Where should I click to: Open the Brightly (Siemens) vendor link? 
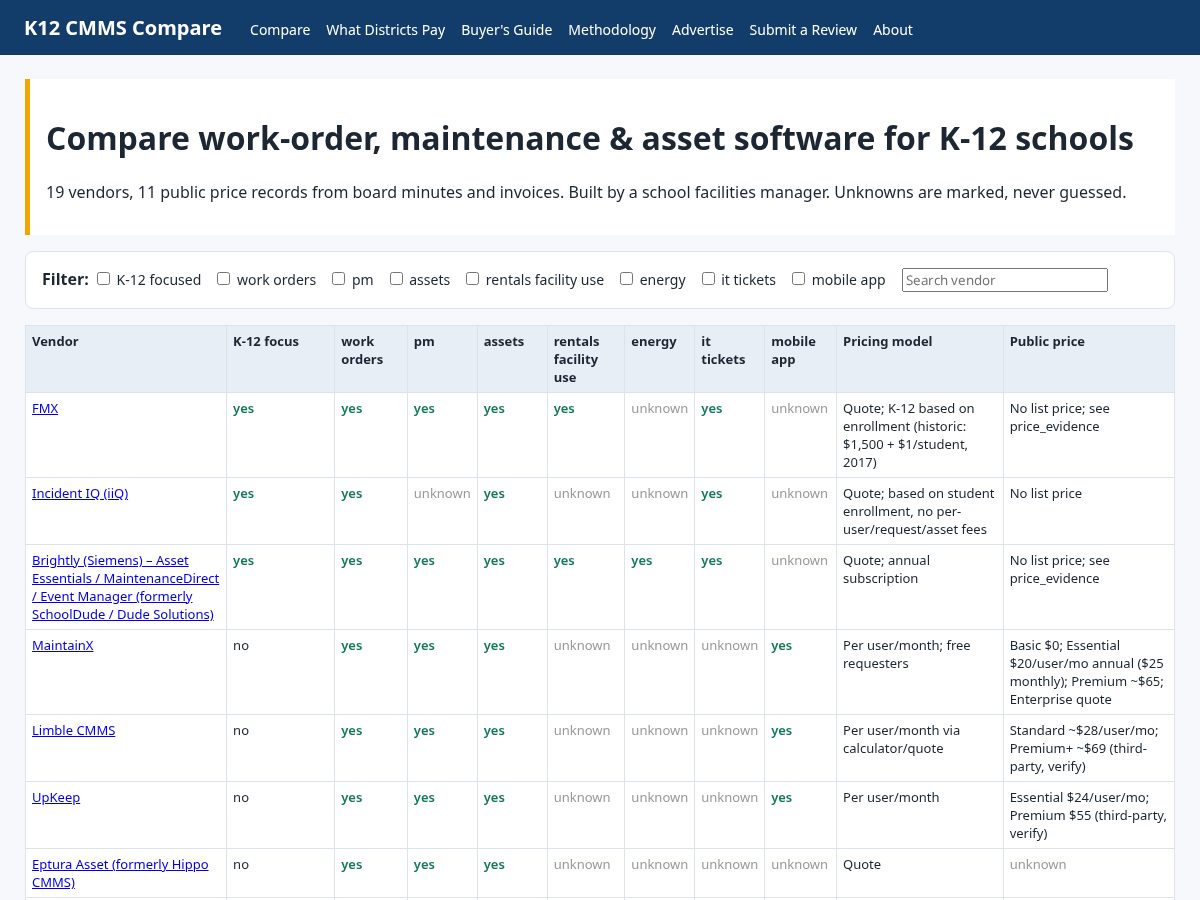point(125,587)
